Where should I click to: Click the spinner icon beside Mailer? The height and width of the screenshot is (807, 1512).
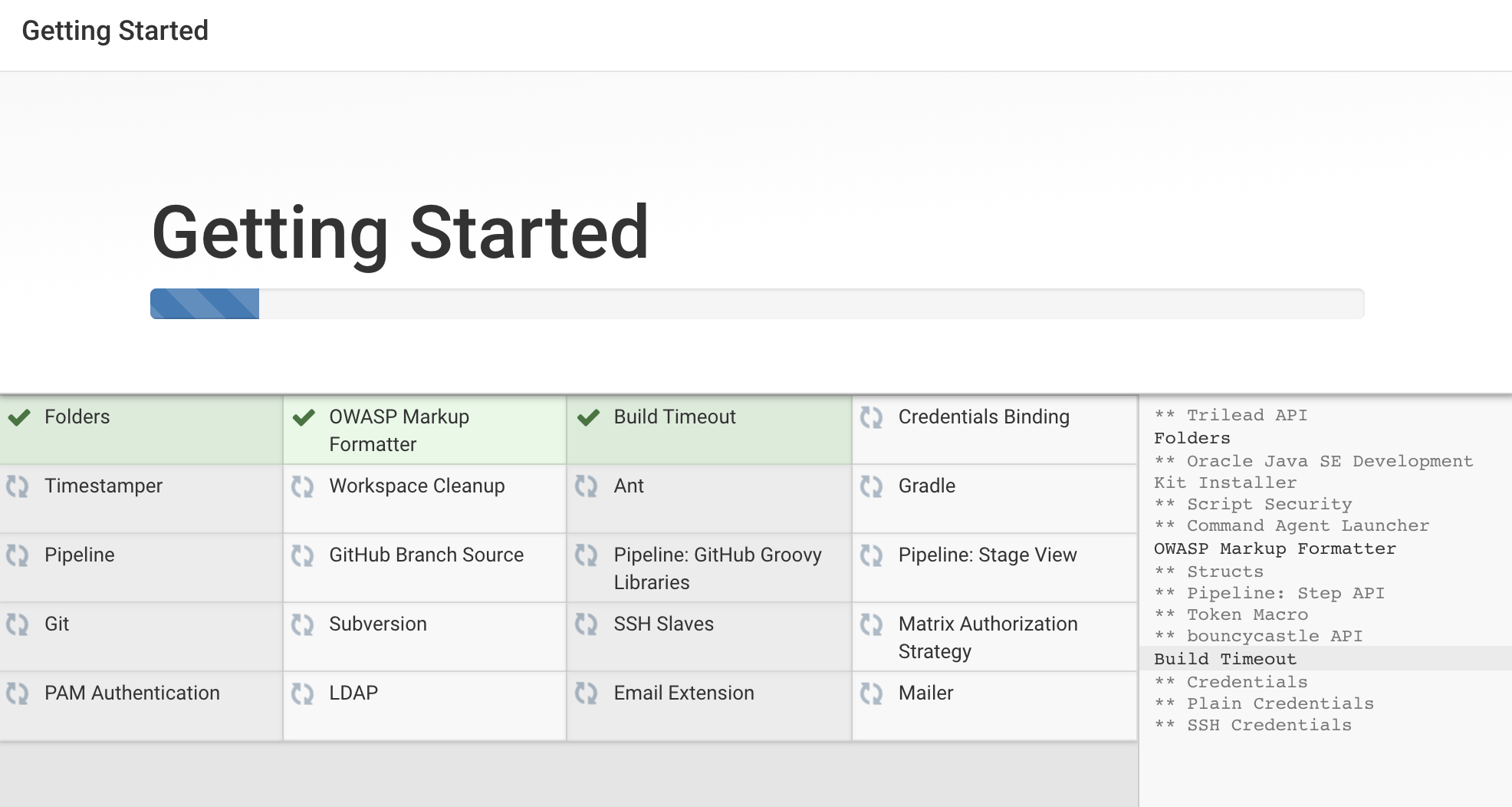[872, 693]
